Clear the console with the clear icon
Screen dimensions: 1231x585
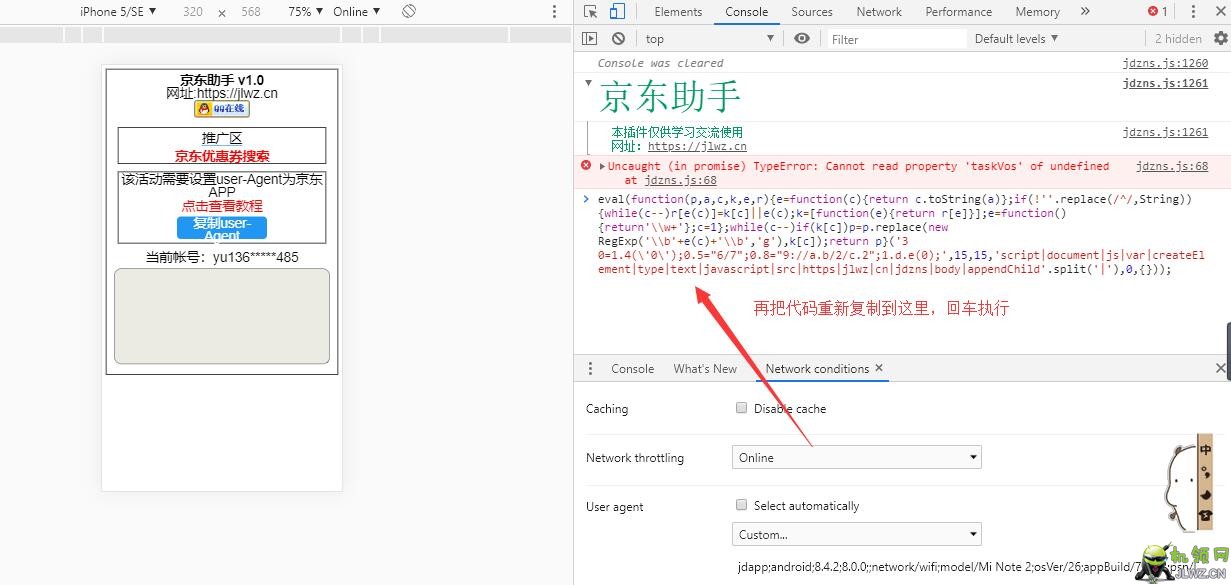619,39
